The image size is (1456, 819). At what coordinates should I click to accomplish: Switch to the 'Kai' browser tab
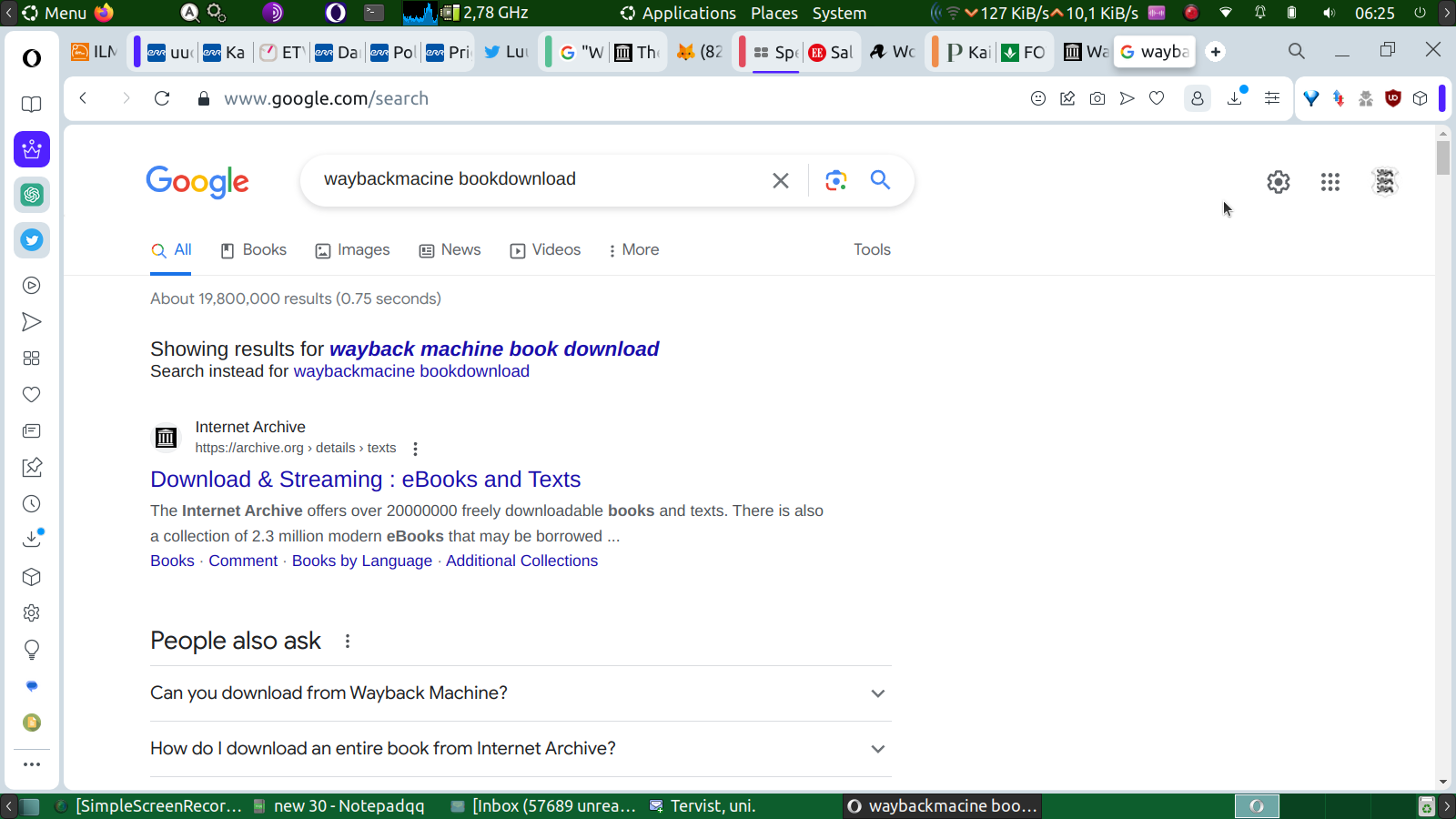(x=968, y=52)
